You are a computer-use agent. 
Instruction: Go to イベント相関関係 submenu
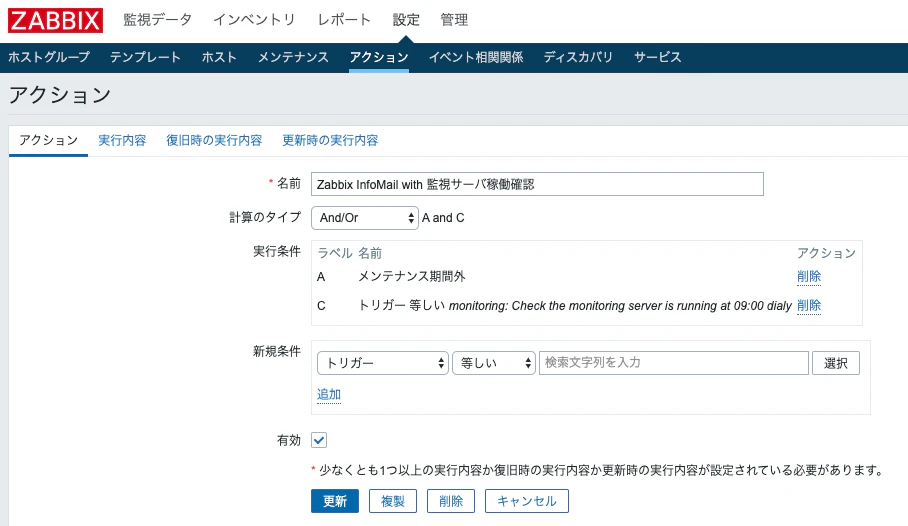coord(475,57)
